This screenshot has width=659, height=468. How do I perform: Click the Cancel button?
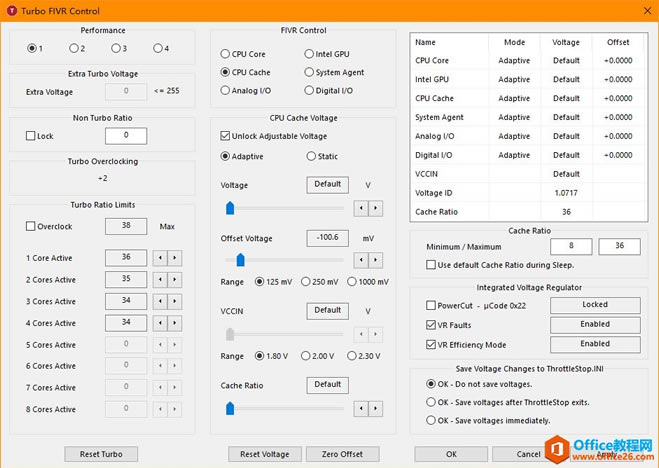pos(528,454)
